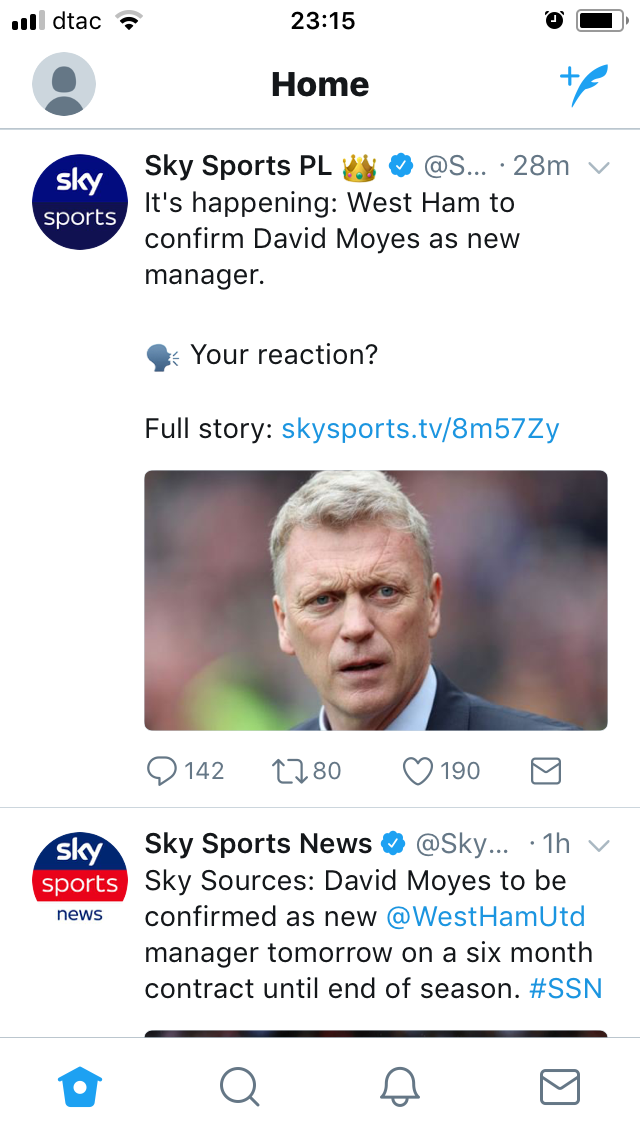The image size is (640, 1136).
Task: Tap the Home title header
Action: click(320, 85)
